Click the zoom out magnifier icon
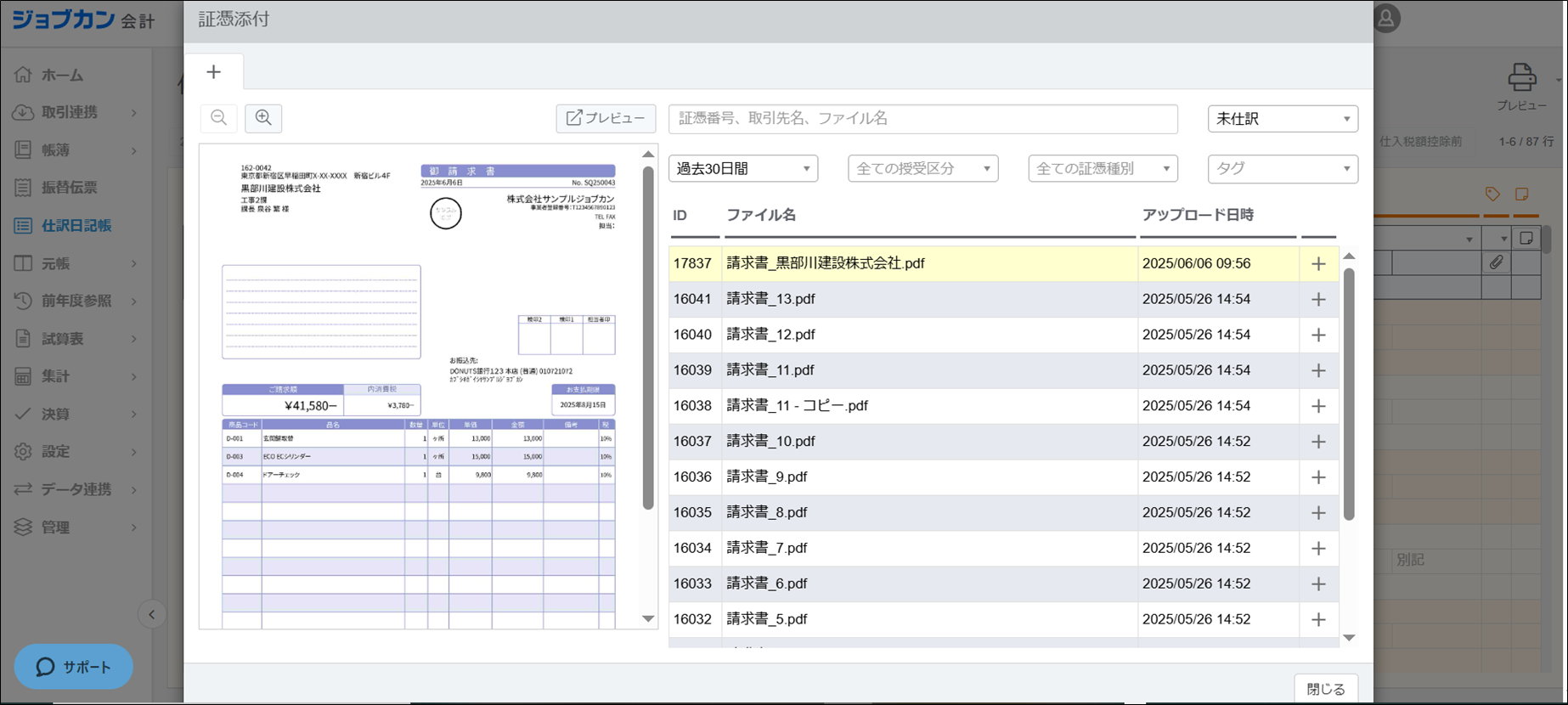 point(219,118)
